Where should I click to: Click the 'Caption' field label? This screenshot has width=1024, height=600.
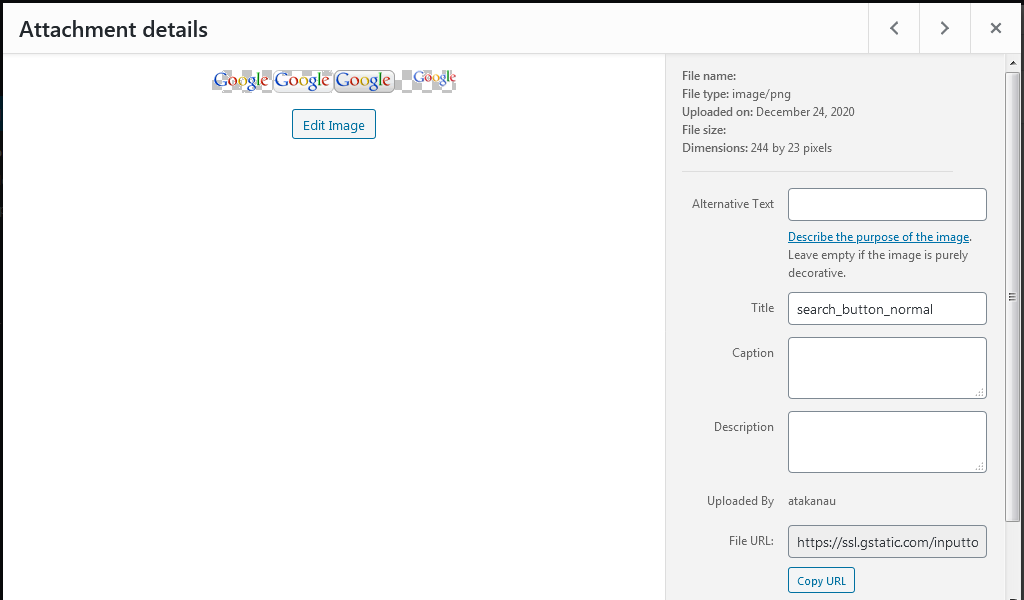click(753, 353)
